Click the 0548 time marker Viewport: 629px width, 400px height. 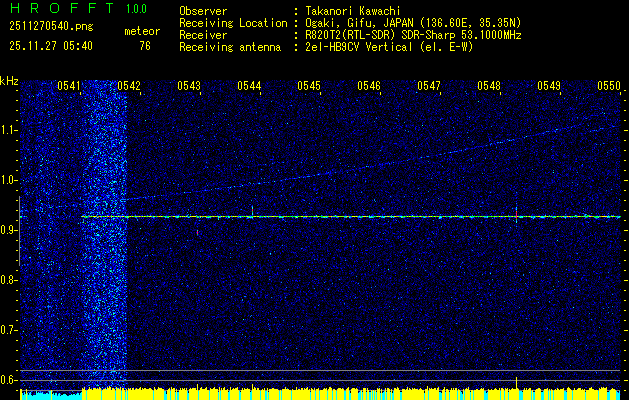tap(489, 85)
